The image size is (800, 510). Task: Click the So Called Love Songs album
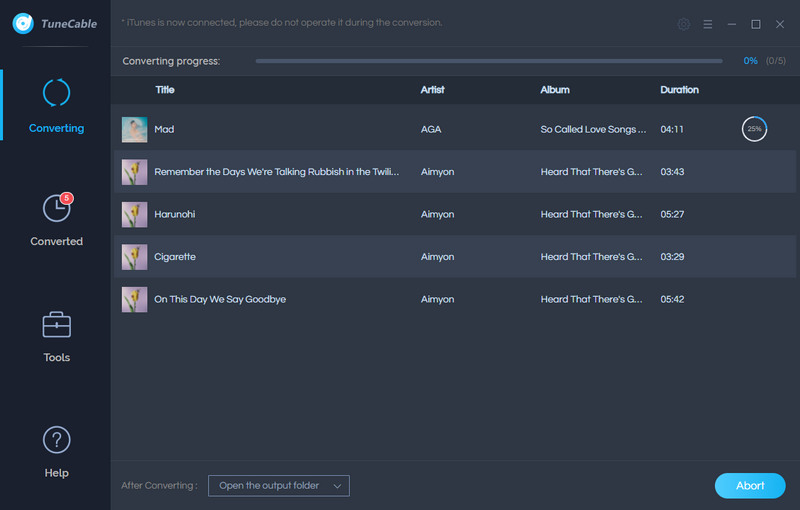tap(593, 130)
